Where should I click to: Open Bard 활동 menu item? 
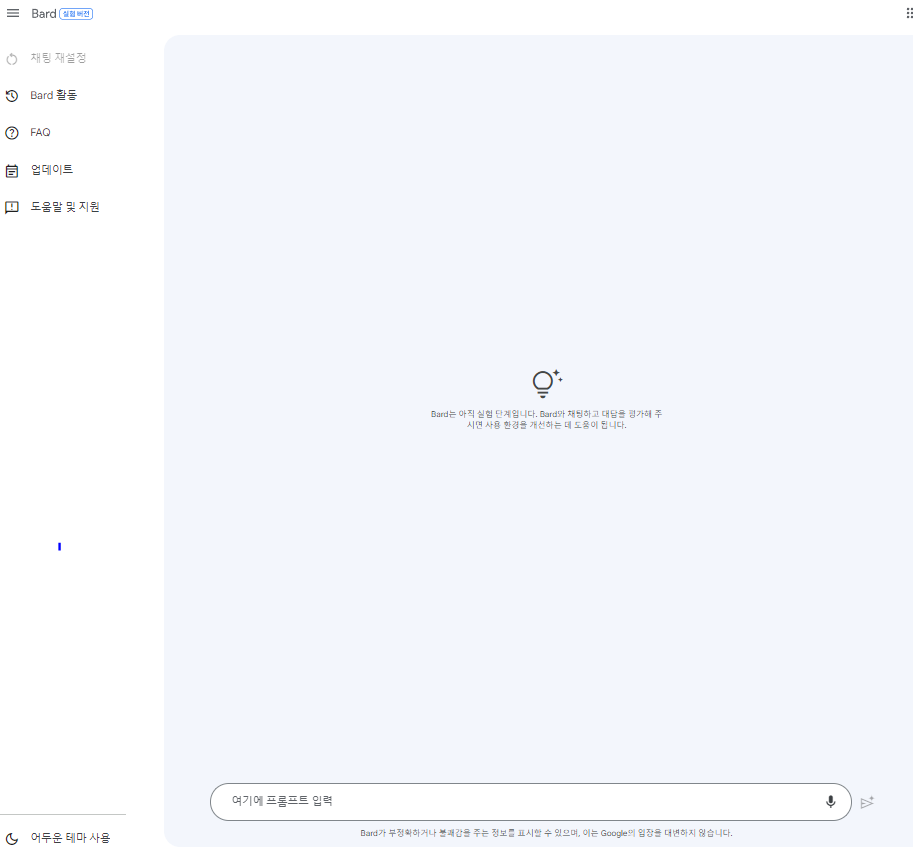54,95
